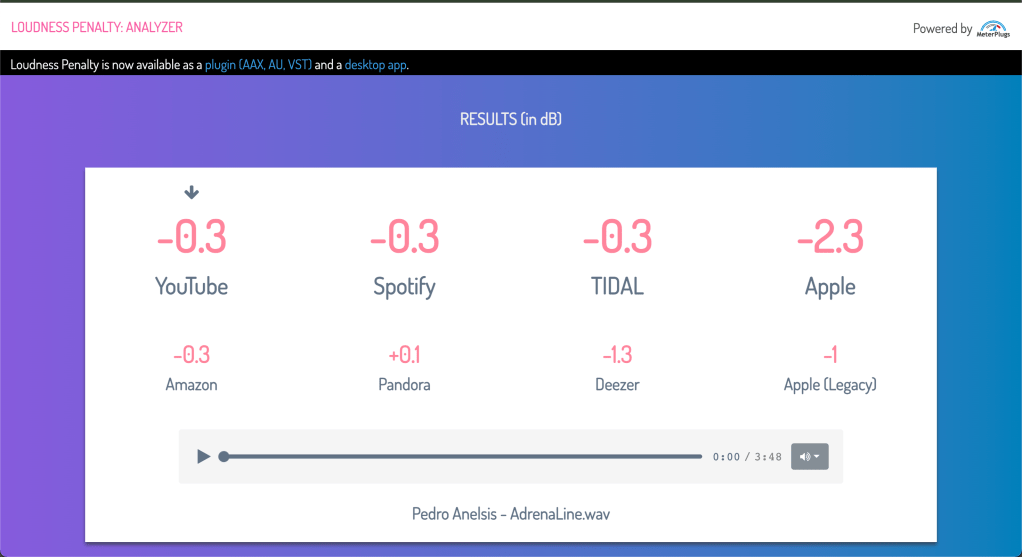Select the Apple (Legacy) result
Viewport: 1022px width, 557px height.
click(x=830, y=367)
